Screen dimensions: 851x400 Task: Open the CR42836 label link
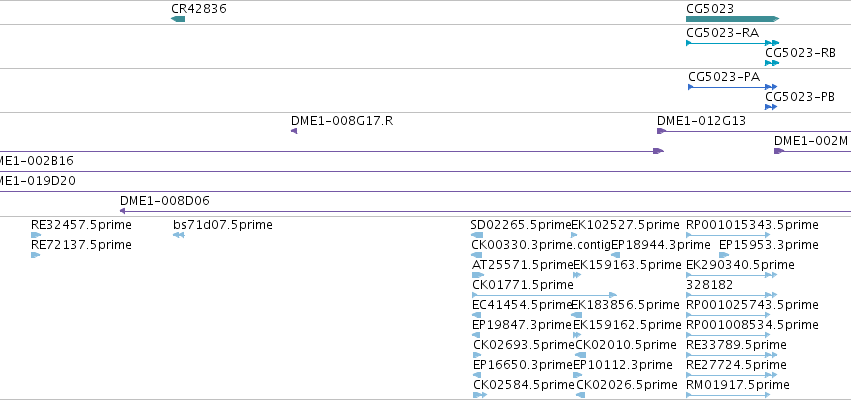pos(199,9)
